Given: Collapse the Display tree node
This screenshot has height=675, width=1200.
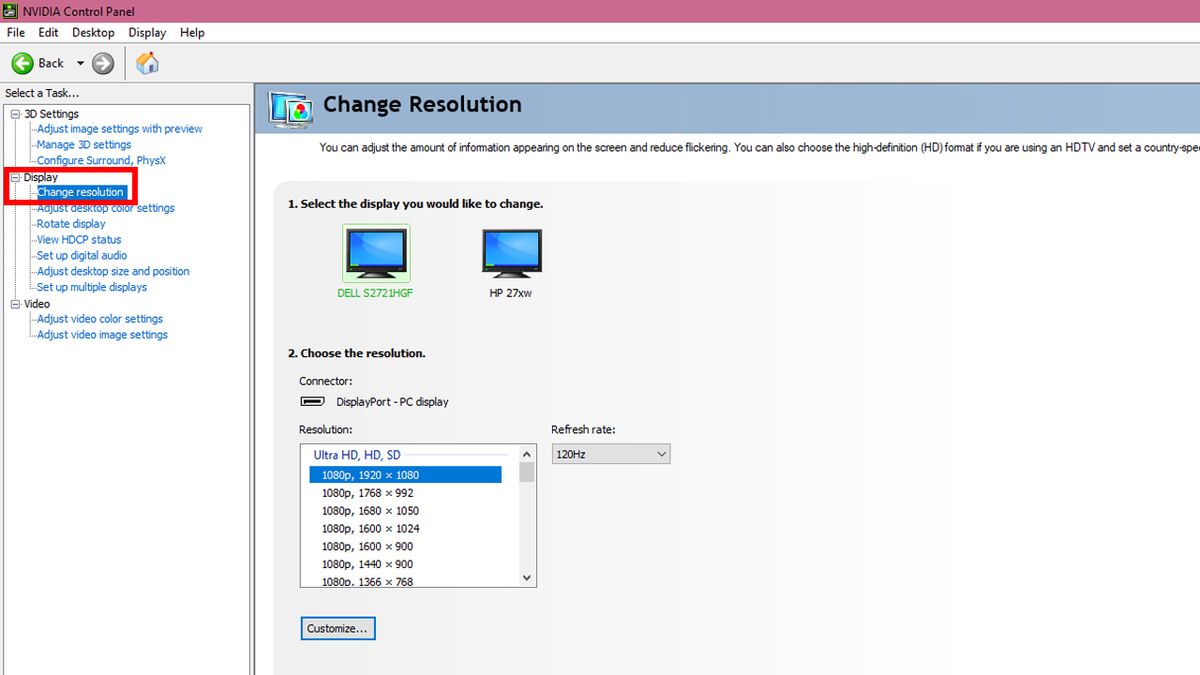Looking at the screenshot, I should [x=14, y=177].
